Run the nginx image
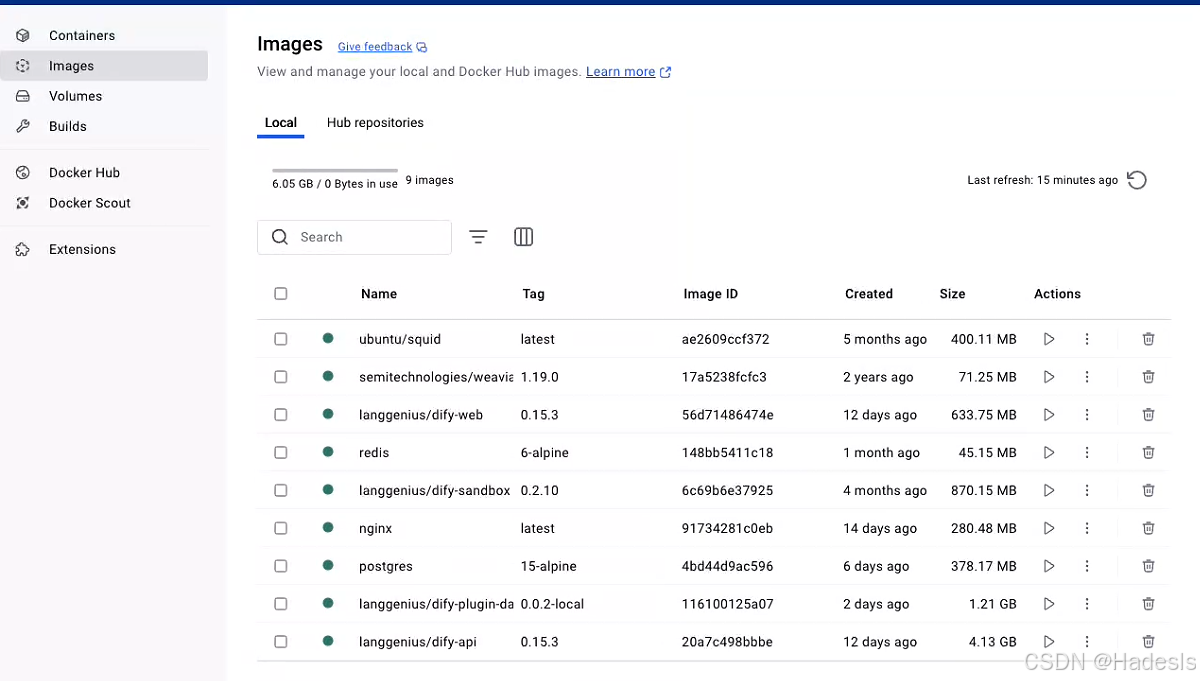Viewport: 1200px width, 681px height. tap(1049, 528)
